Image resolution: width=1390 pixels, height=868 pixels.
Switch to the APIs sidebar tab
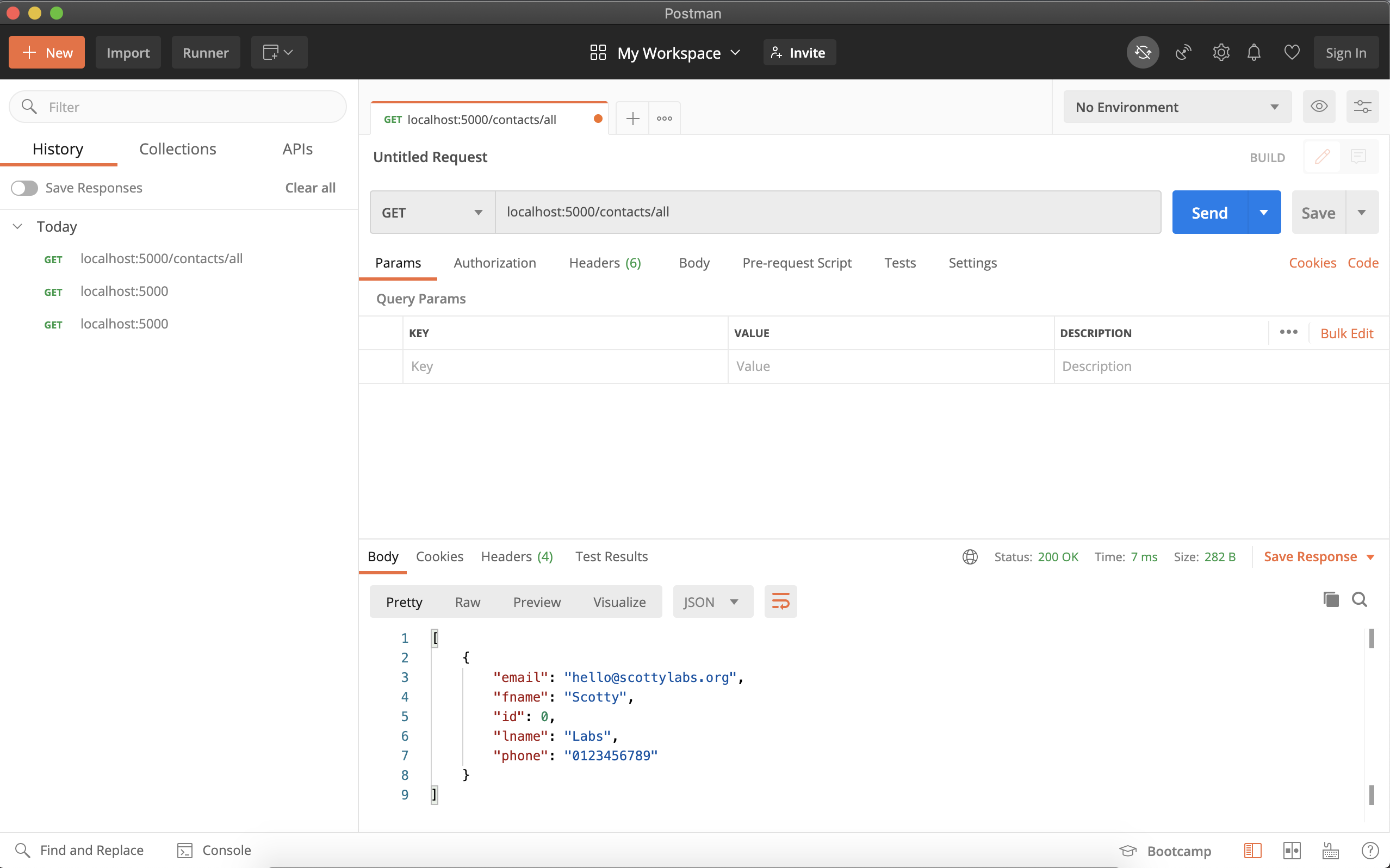point(297,149)
